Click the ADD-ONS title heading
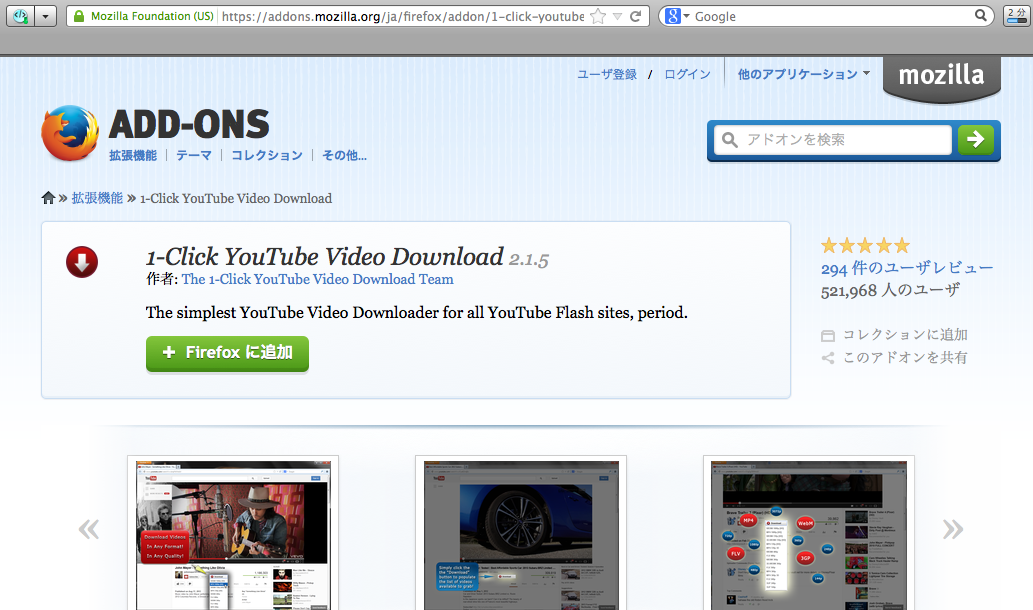This screenshot has height=610, width=1033. [189, 124]
